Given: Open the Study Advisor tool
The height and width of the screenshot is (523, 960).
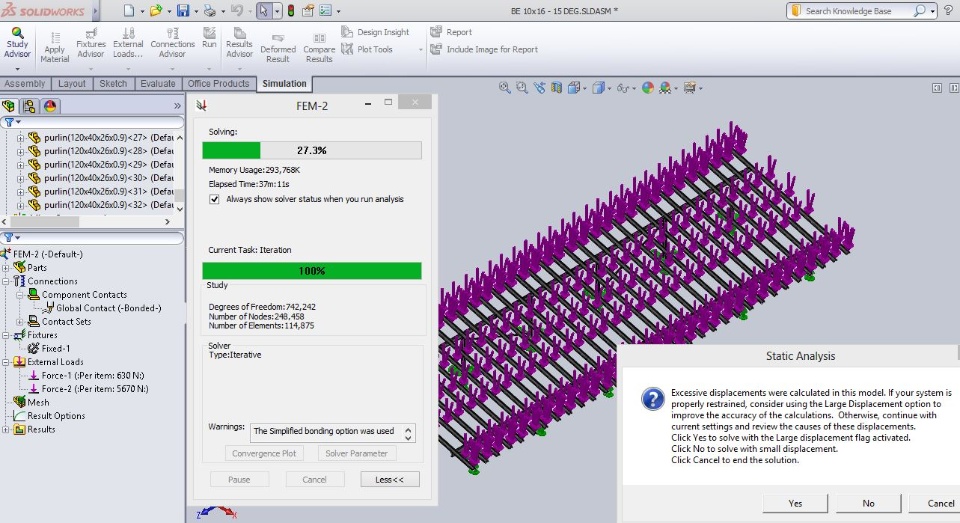Looking at the screenshot, I should tap(17, 42).
